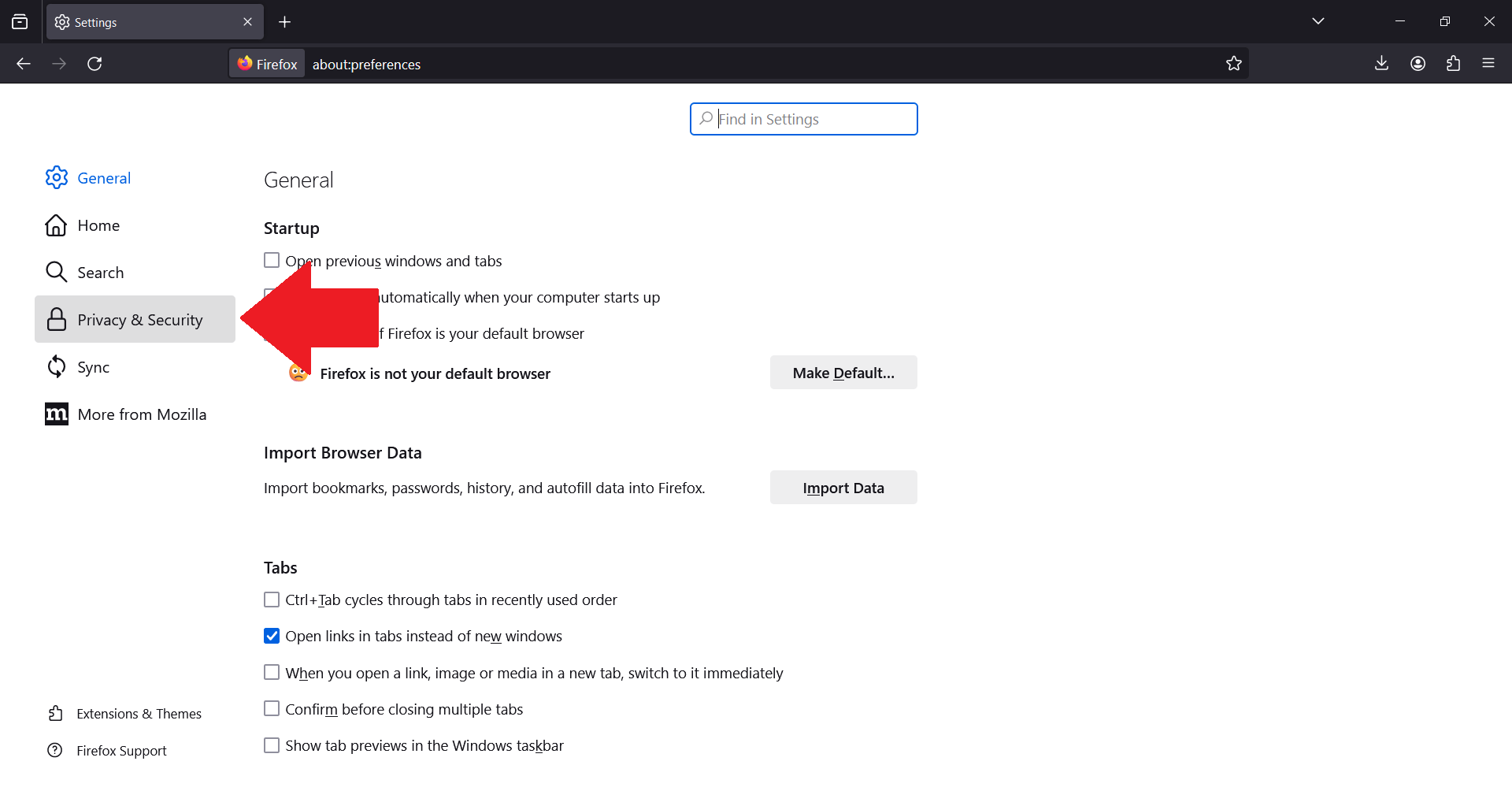Go forward one page
1512x802 pixels.
point(59,64)
